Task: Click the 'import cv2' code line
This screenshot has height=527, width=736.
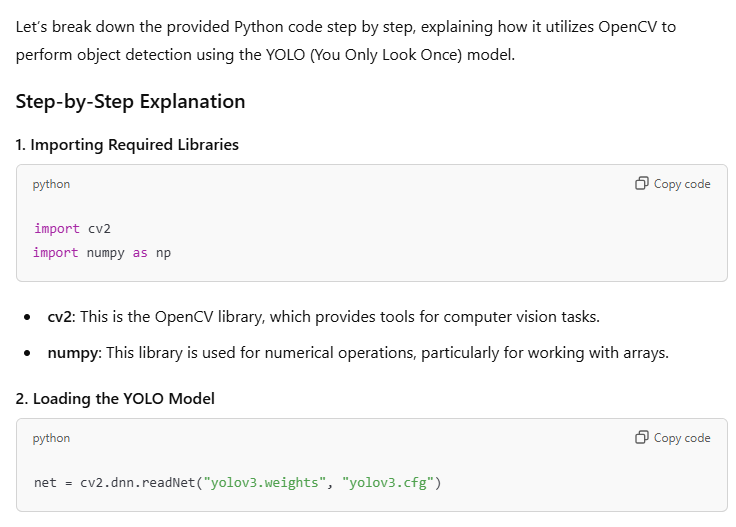Action: click(x=72, y=229)
